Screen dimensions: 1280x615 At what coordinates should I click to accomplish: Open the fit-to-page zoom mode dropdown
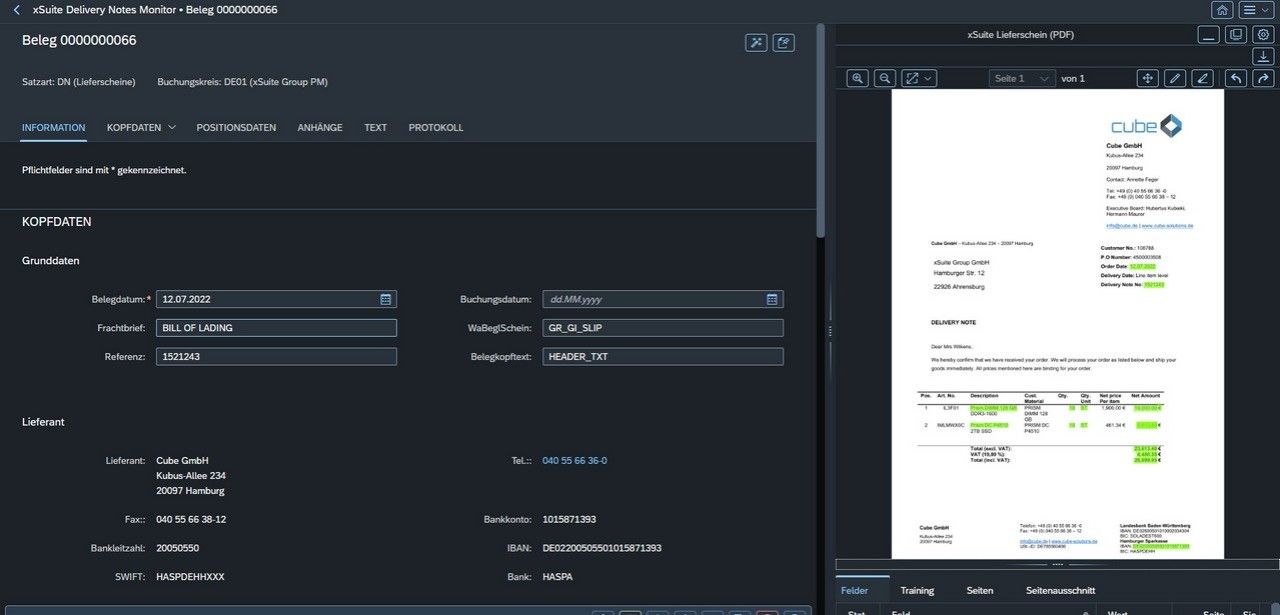[x=919, y=78]
